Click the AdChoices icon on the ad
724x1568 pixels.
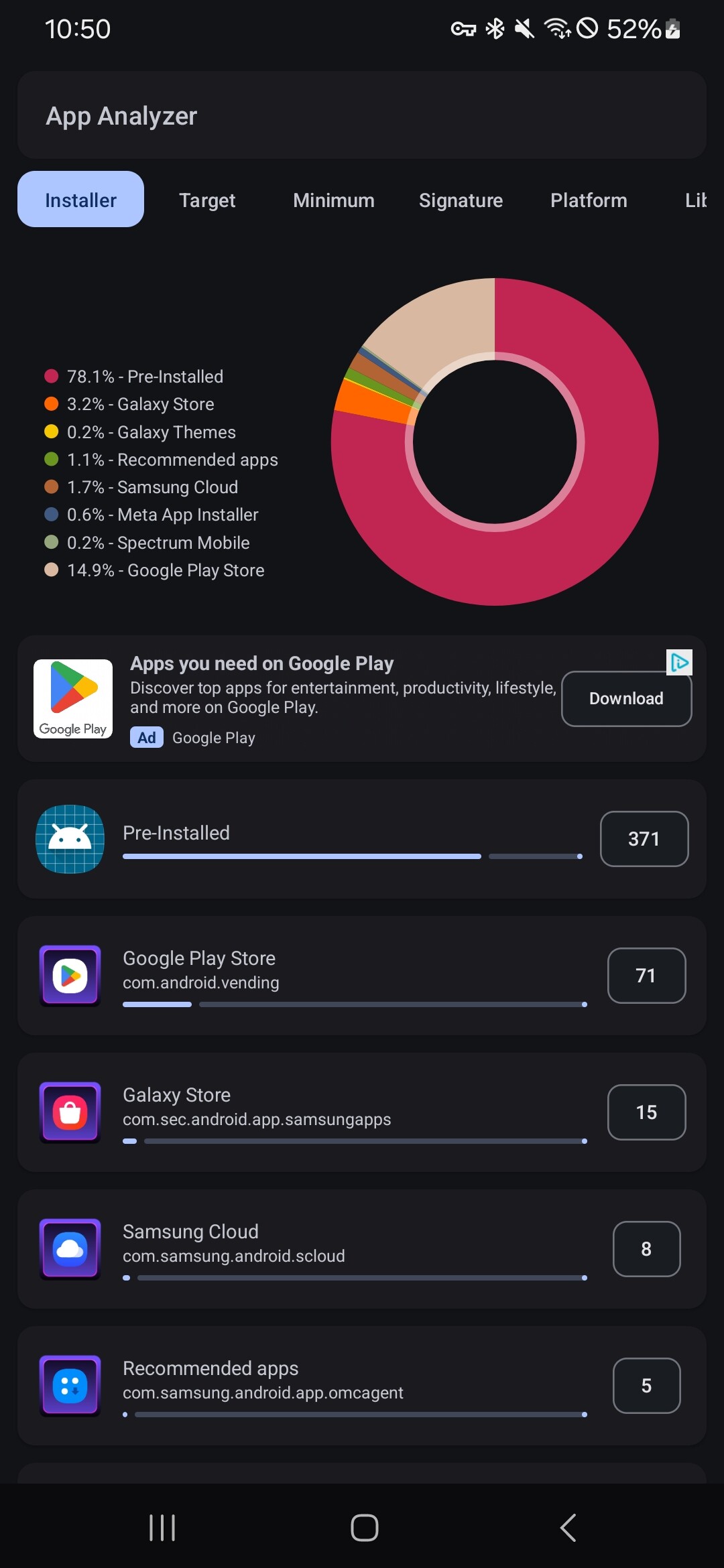tap(679, 662)
